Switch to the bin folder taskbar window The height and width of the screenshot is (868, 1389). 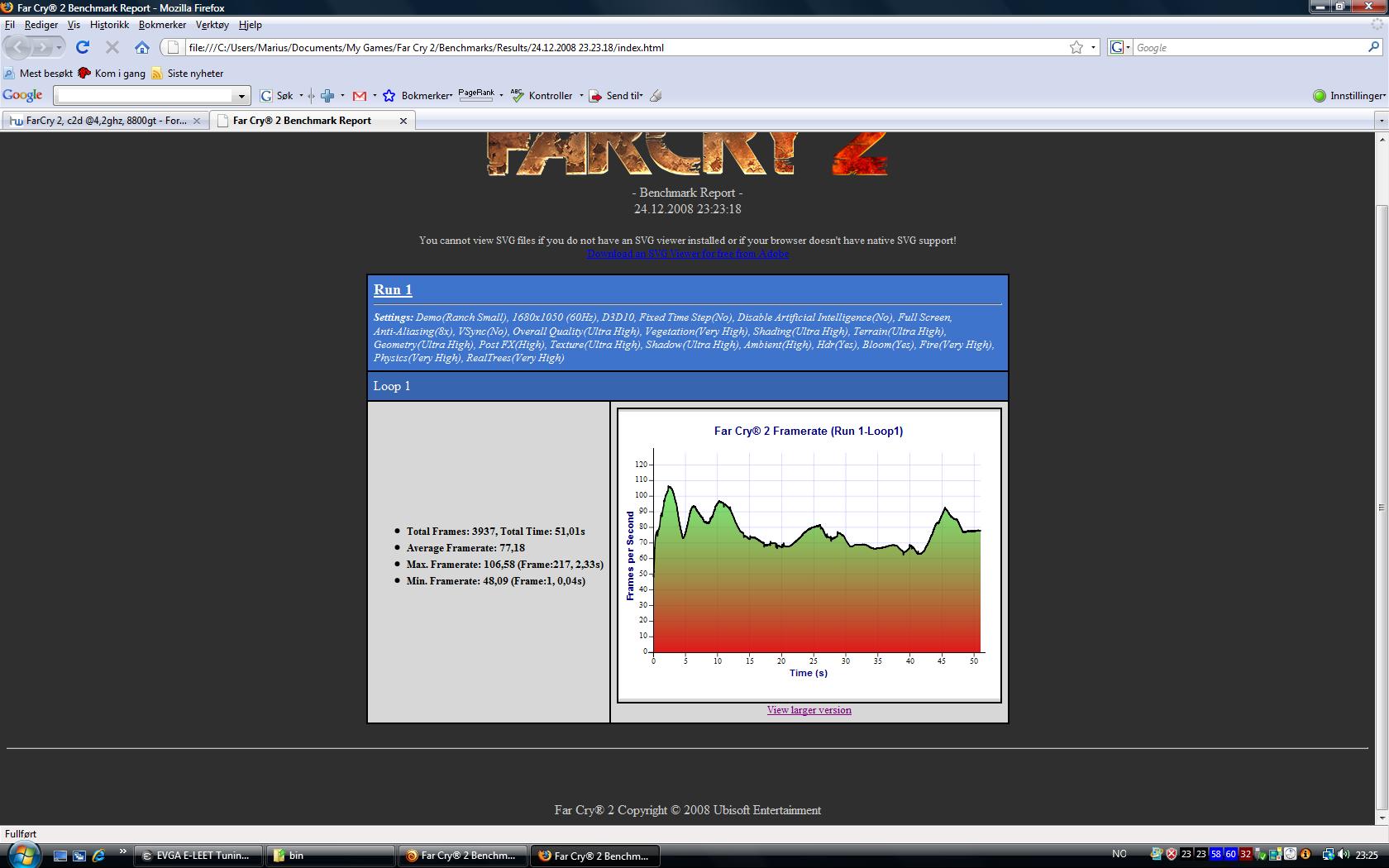(x=330, y=856)
